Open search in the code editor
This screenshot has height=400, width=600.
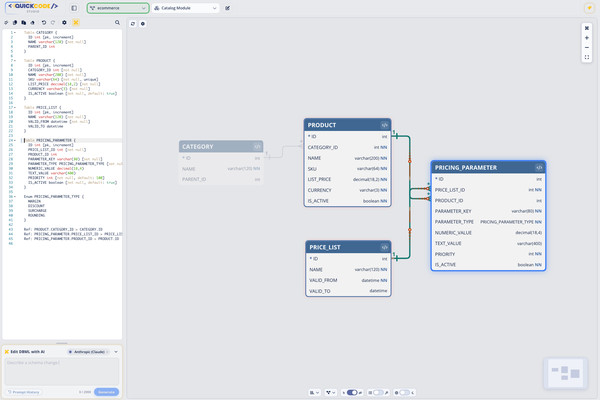(117, 23)
